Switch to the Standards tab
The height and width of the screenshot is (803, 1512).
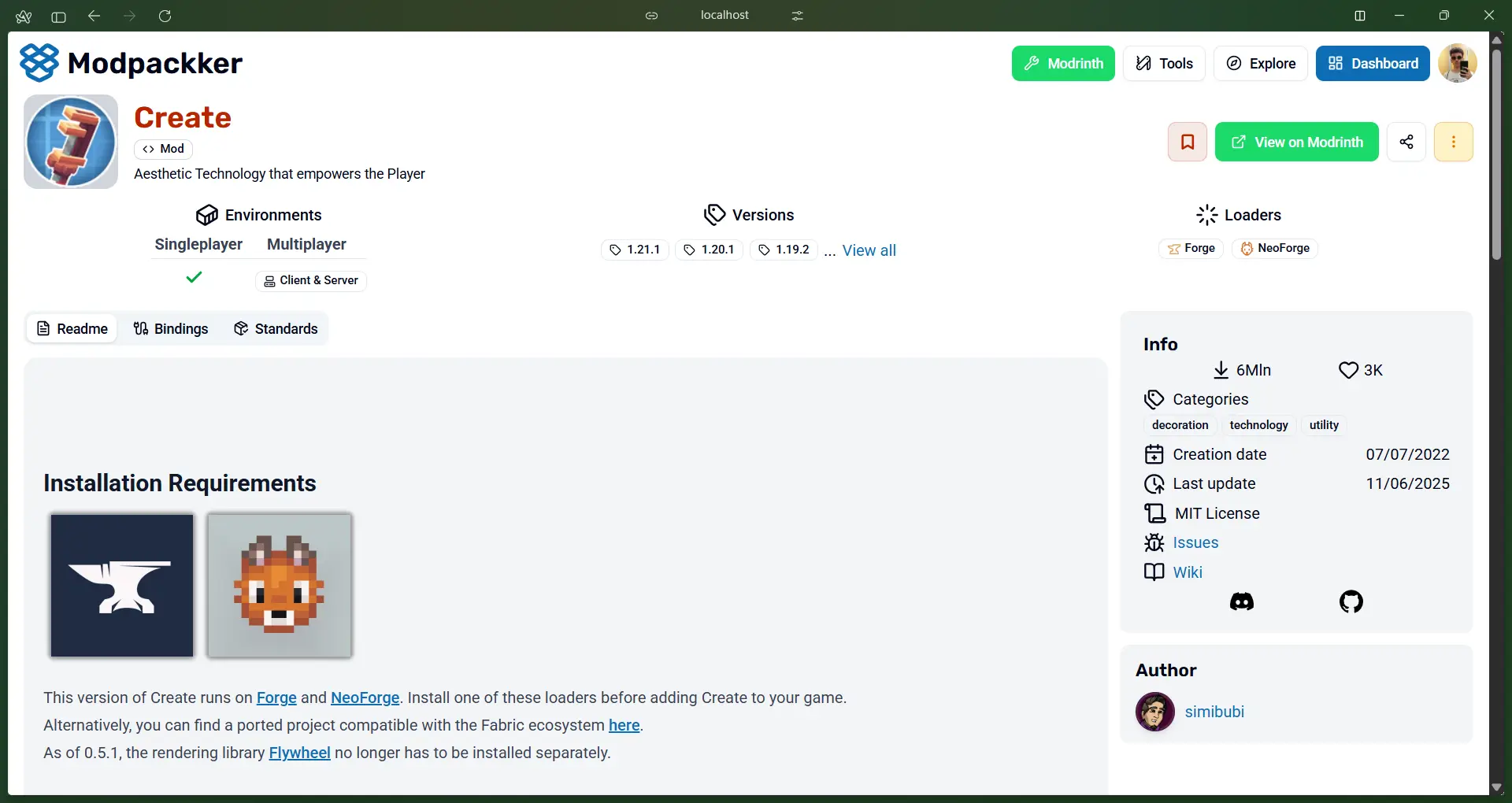tap(276, 328)
